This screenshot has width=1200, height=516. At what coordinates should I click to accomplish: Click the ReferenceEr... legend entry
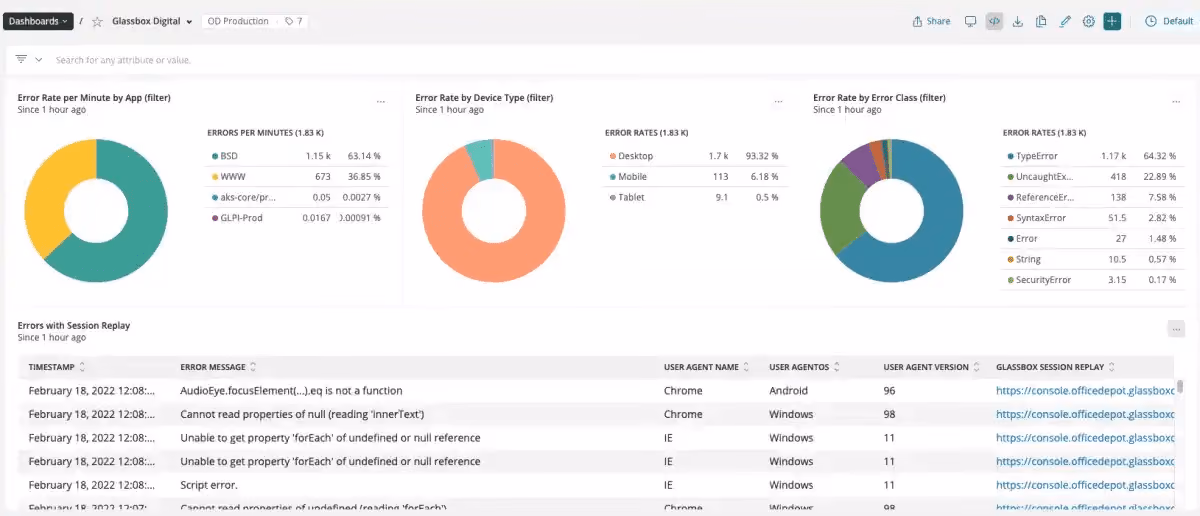(1094, 197)
